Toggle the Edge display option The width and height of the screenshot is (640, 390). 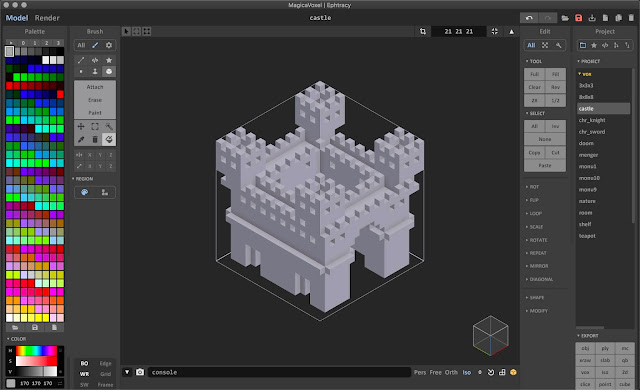tap(105, 363)
